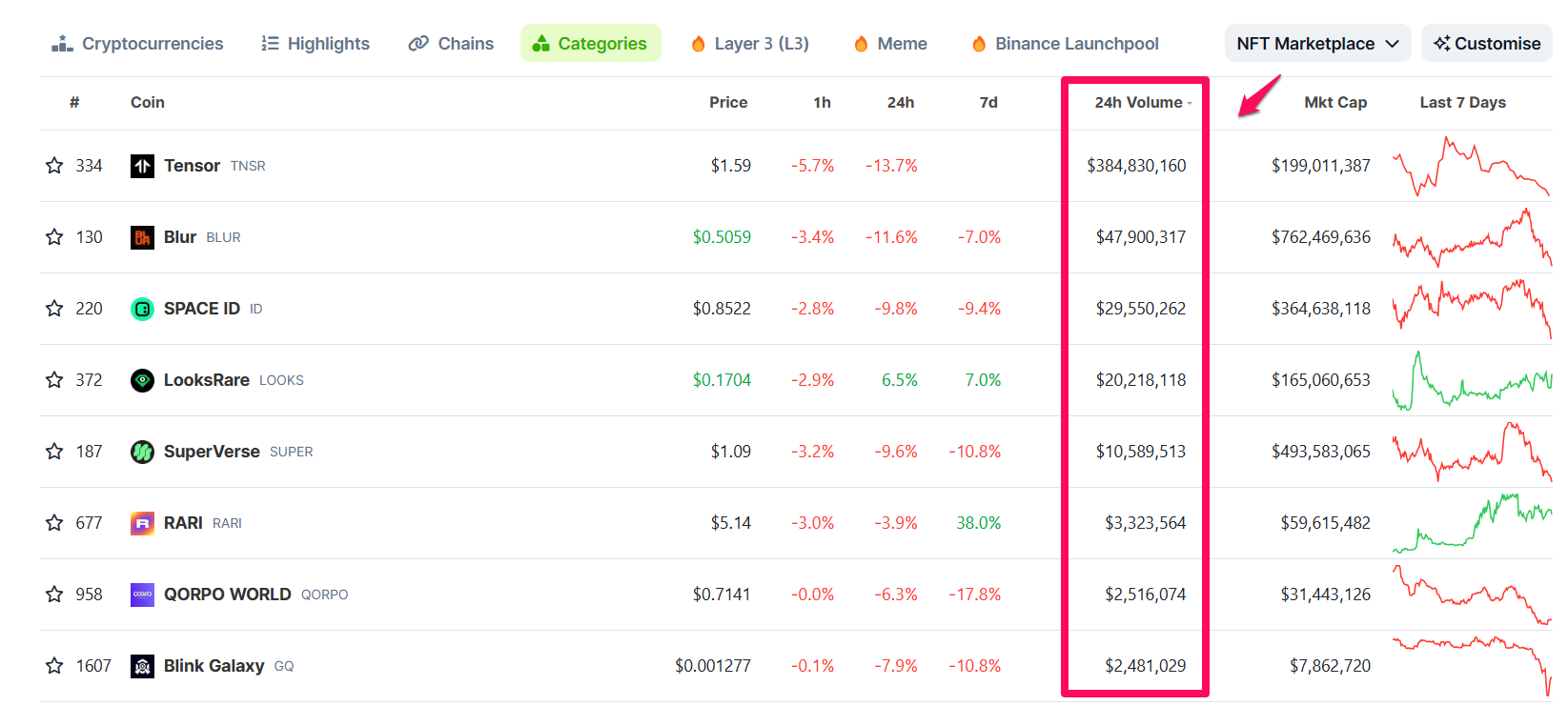Open the RARI 7-day sparkline chart
This screenshot has height=706, width=1568.
(x=1472, y=523)
